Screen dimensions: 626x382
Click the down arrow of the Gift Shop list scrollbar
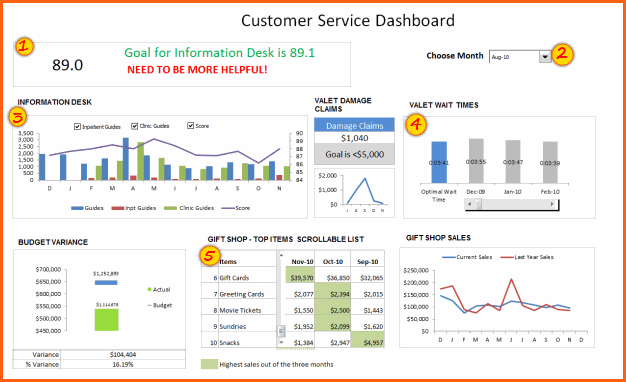[281, 342]
